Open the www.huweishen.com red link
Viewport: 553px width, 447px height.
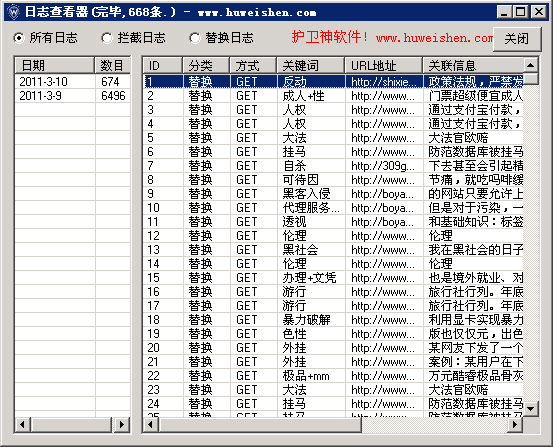(434, 37)
